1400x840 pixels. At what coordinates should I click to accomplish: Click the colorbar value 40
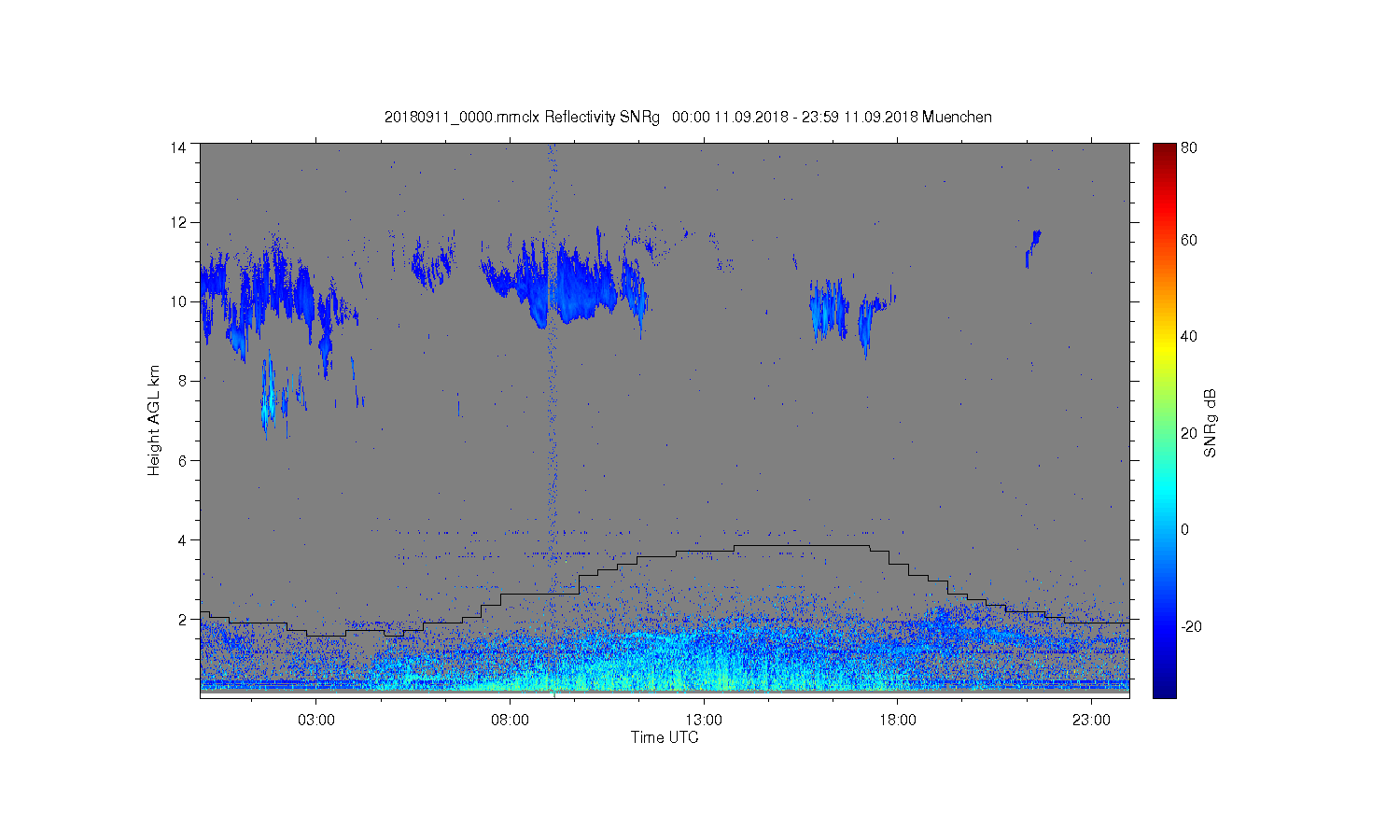click(x=1189, y=337)
